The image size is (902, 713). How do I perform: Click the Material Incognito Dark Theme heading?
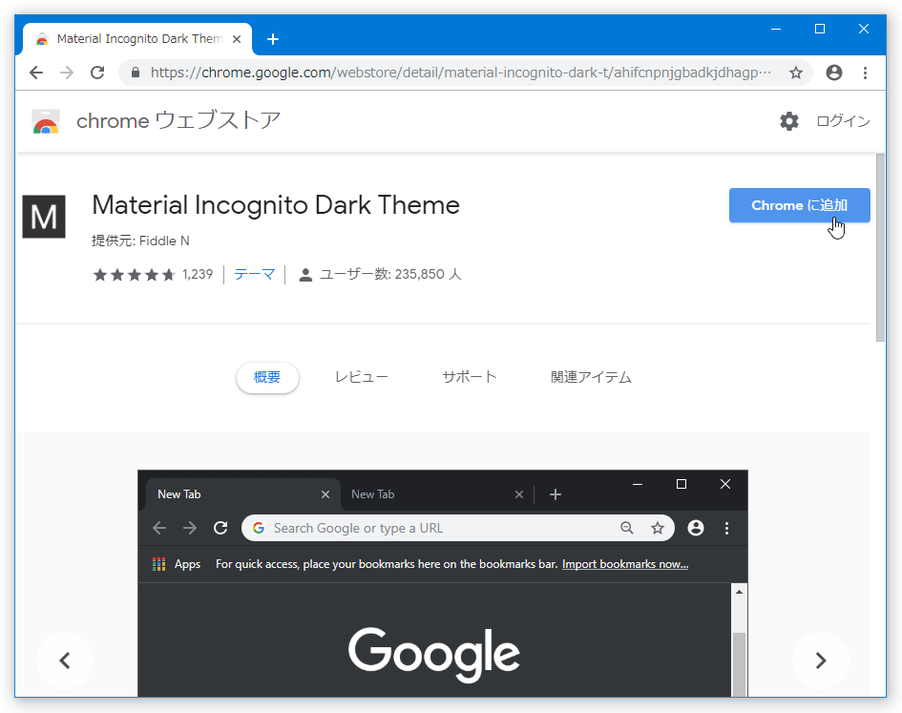(x=276, y=205)
